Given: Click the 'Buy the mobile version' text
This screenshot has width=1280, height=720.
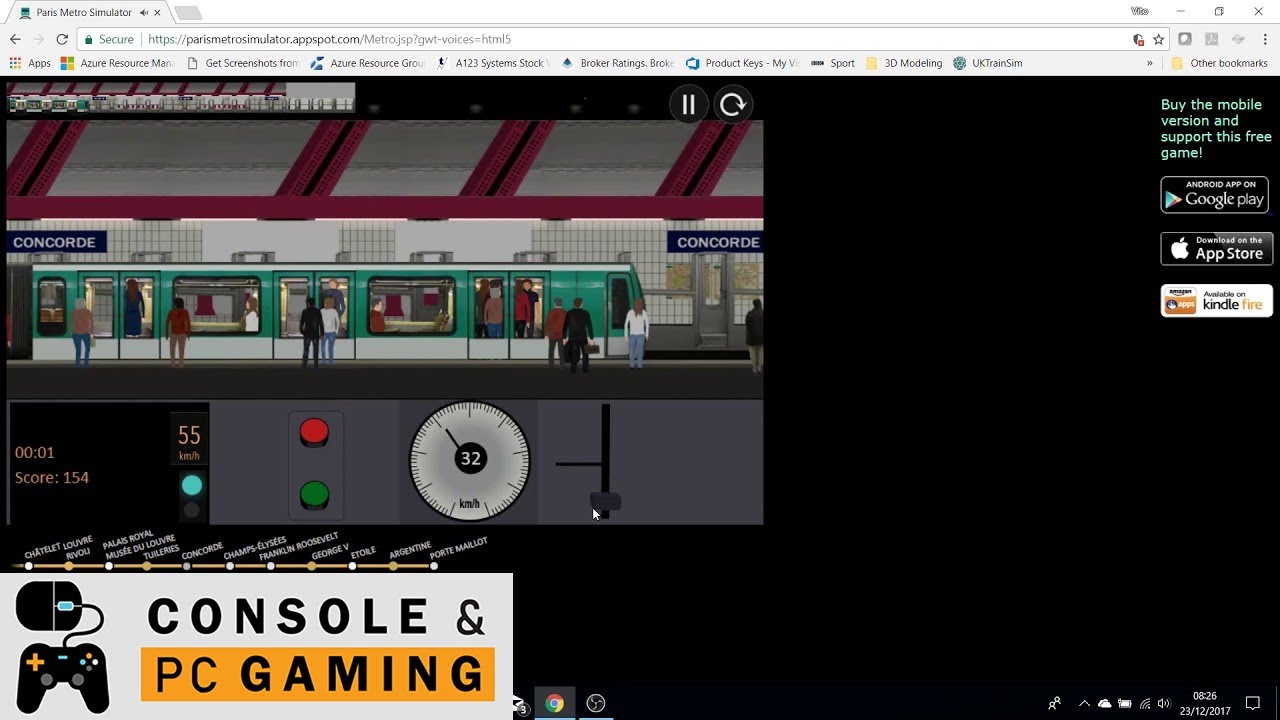Looking at the screenshot, I should pos(1216,129).
